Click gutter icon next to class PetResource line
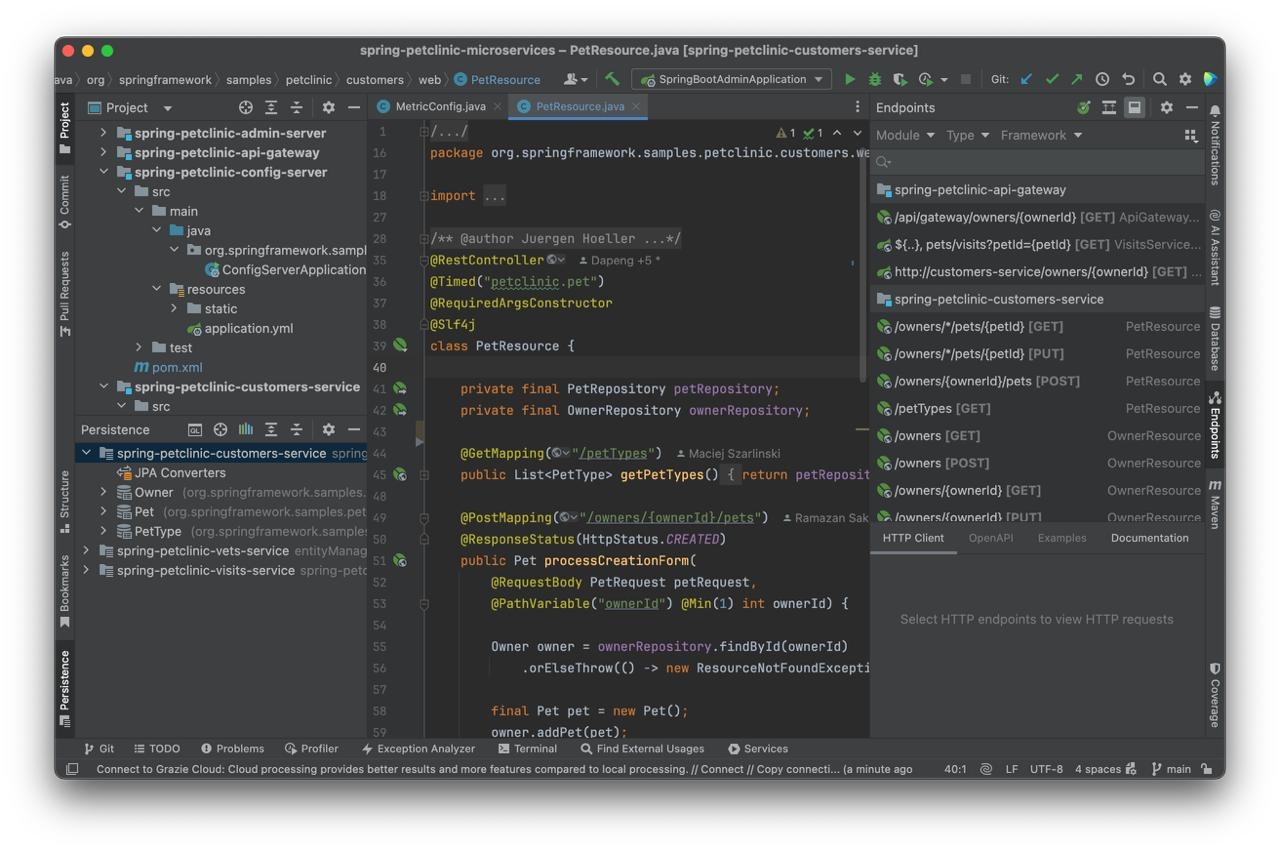 pos(400,345)
